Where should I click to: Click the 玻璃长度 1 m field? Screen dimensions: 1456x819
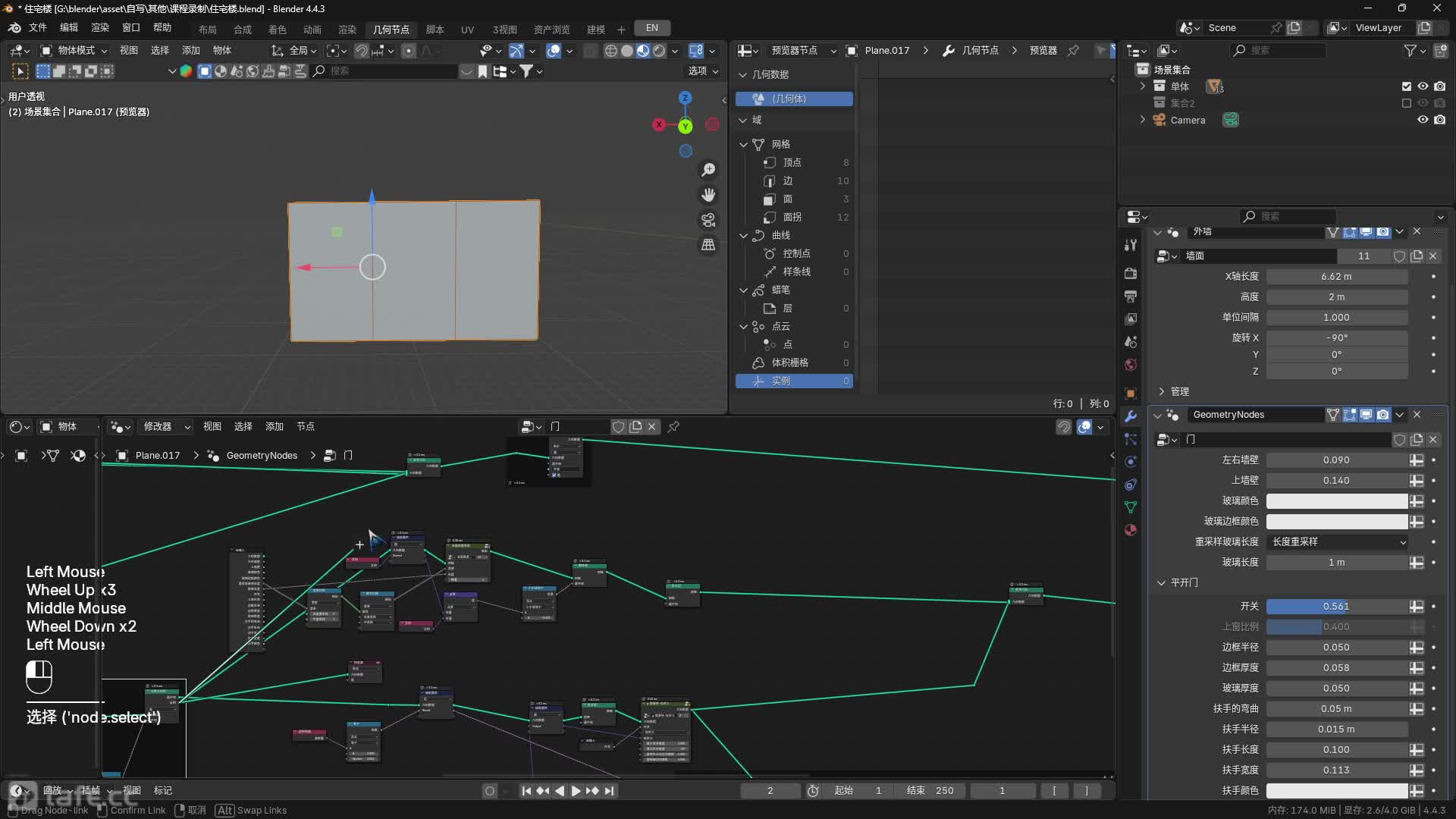click(1337, 563)
